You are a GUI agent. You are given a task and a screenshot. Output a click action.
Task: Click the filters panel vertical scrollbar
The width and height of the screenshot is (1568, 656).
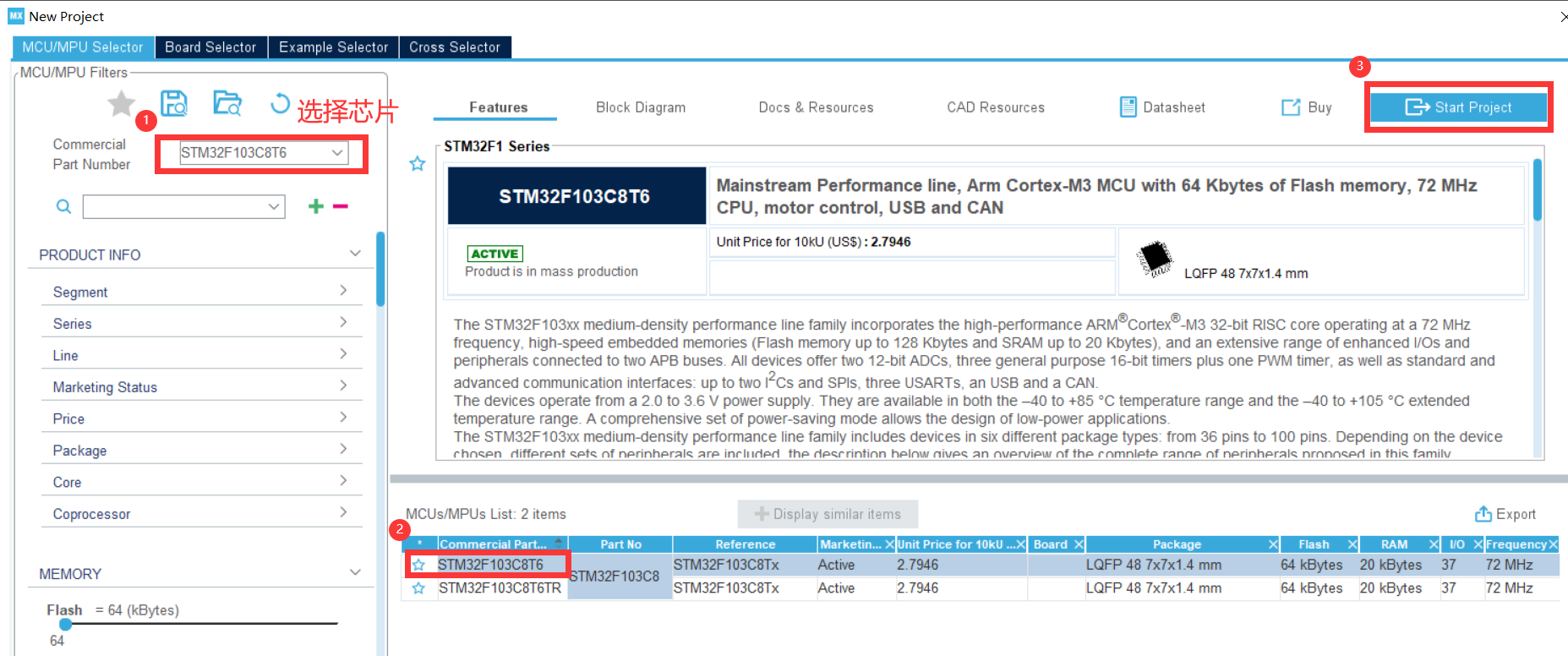click(380, 269)
